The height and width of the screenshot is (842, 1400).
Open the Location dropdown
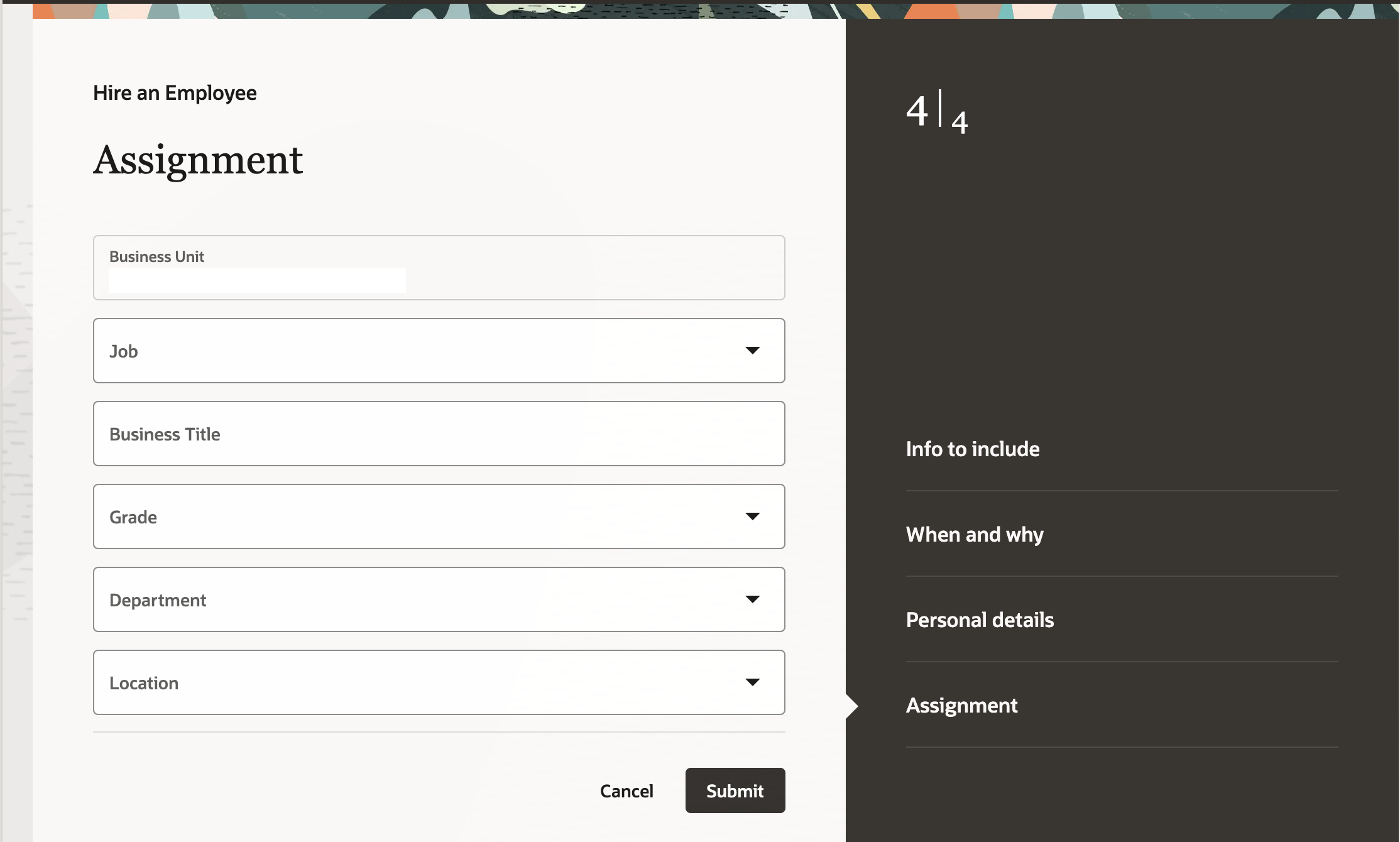[x=440, y=682]
